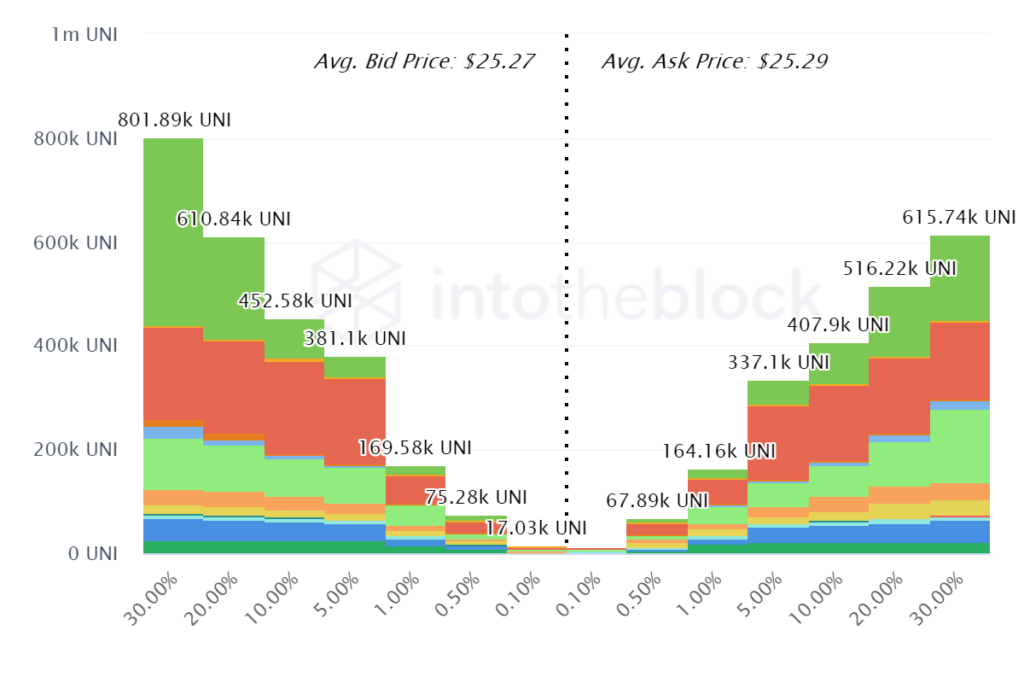
Task: Click the intotheblock watermark logo
Action: click(357, 287)
